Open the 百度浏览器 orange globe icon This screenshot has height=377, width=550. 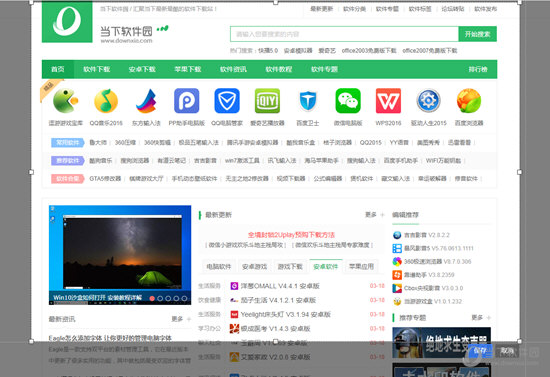point(469,101)
